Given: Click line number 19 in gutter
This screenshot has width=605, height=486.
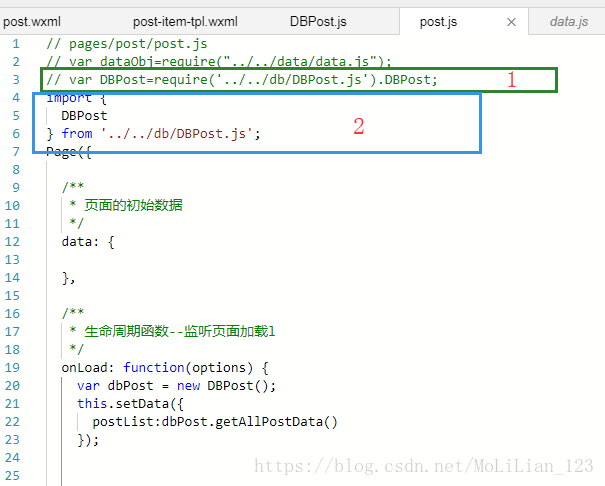Looking at the screenshot, I should [12, 368].
